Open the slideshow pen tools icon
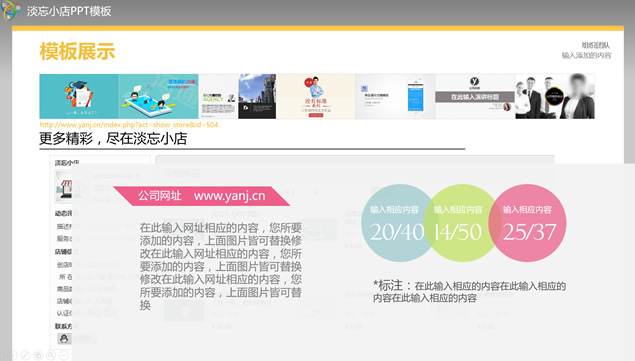The width and height of the screenshot is (635, 361). tap(25, 355)
